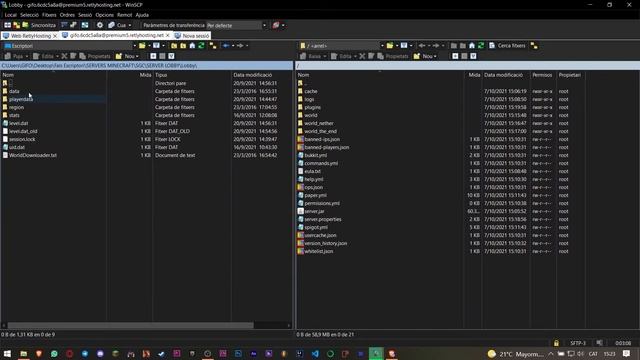Click the local delete X icon
Viewport: 640px width, 360px height.
coord(64,56)
